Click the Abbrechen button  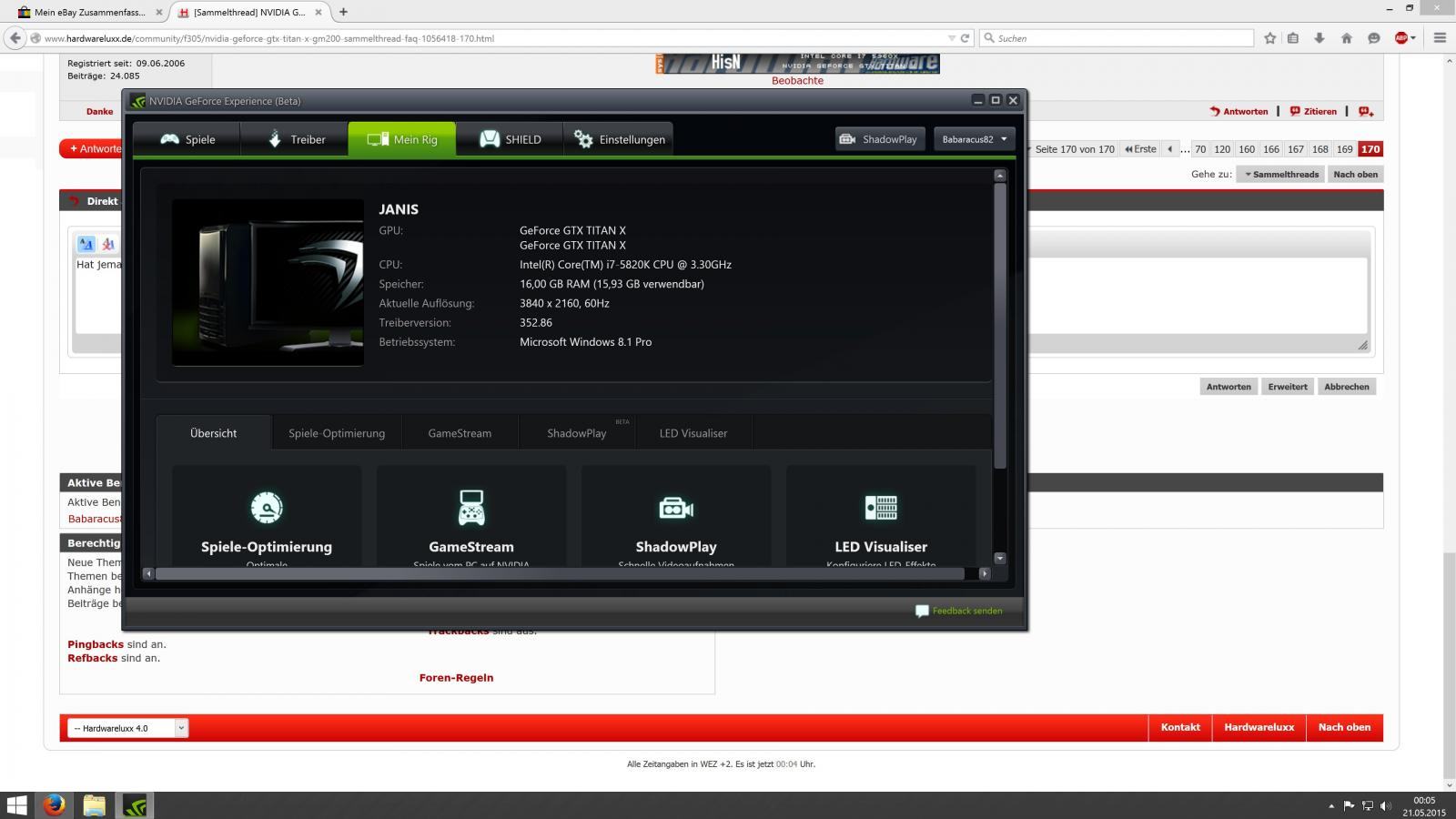1347,387
